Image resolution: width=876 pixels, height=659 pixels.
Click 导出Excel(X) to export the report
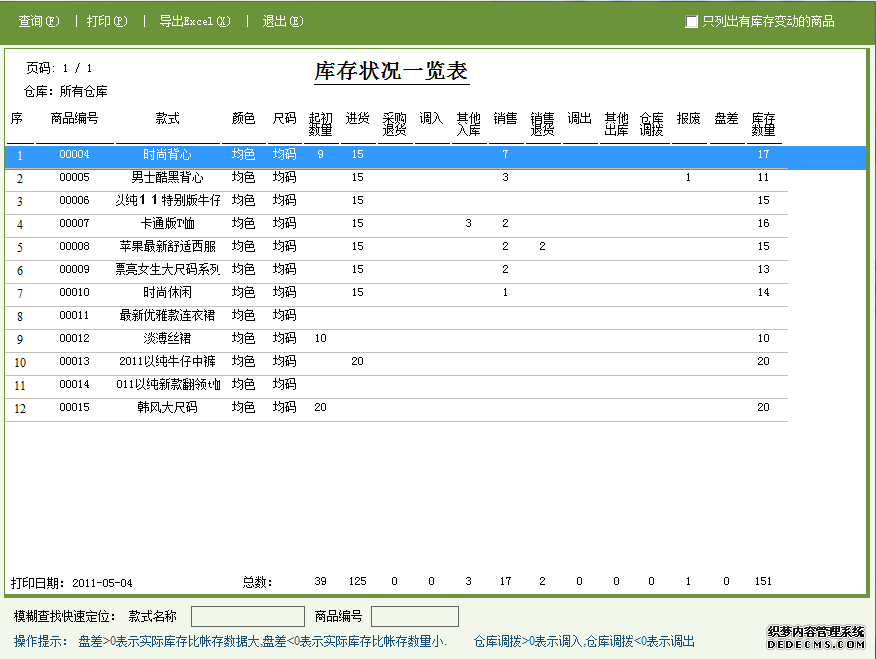point(194,20)
